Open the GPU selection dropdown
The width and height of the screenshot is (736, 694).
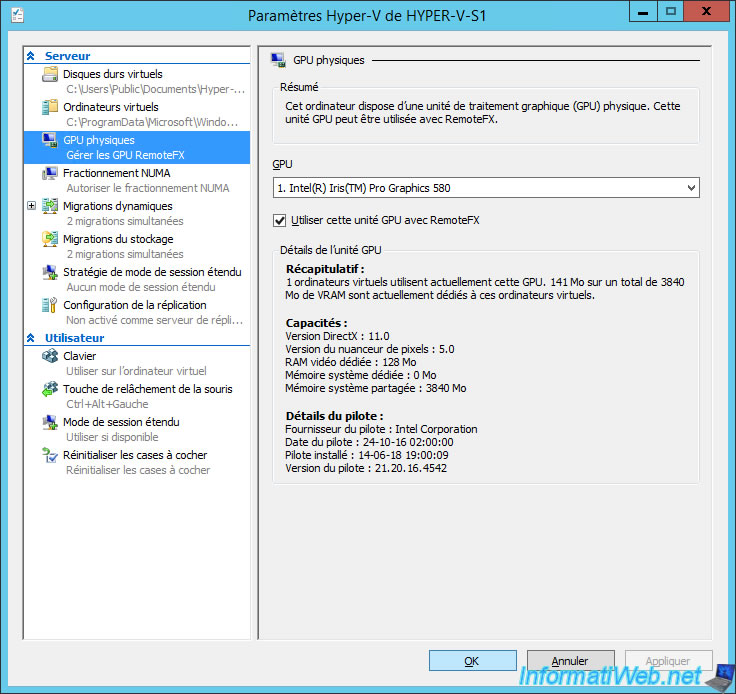(x=691, y=188)
